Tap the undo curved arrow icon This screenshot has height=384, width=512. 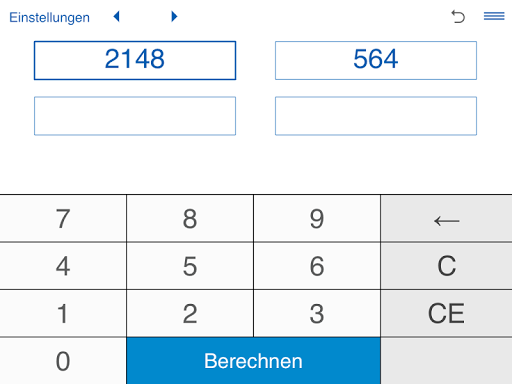click(x=458, y=16)
